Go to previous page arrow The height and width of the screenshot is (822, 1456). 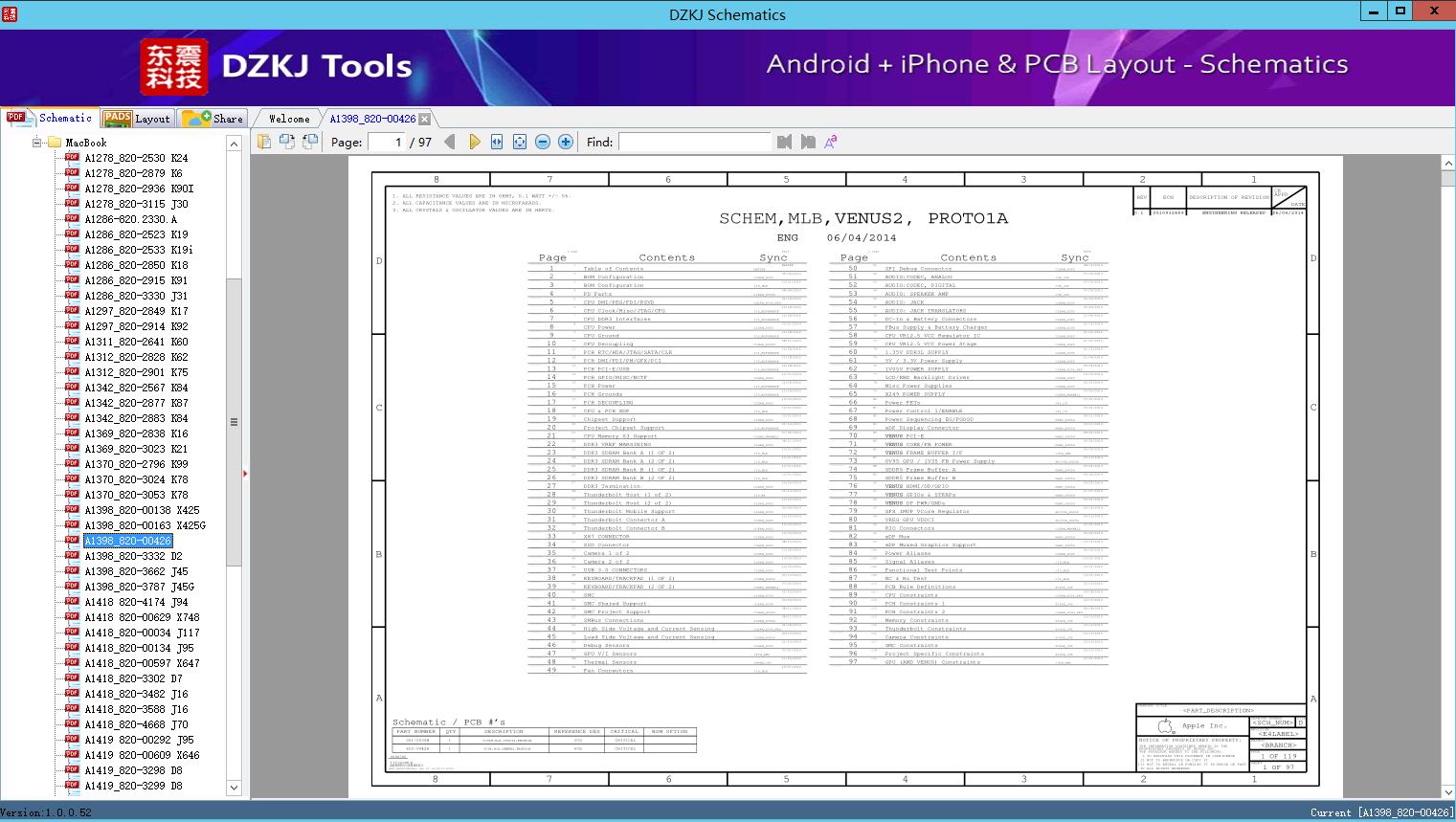click(x=450, y=142)
